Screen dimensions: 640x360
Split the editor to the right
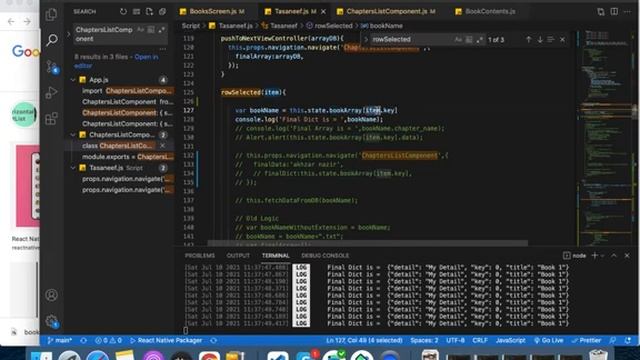(614, 11)
